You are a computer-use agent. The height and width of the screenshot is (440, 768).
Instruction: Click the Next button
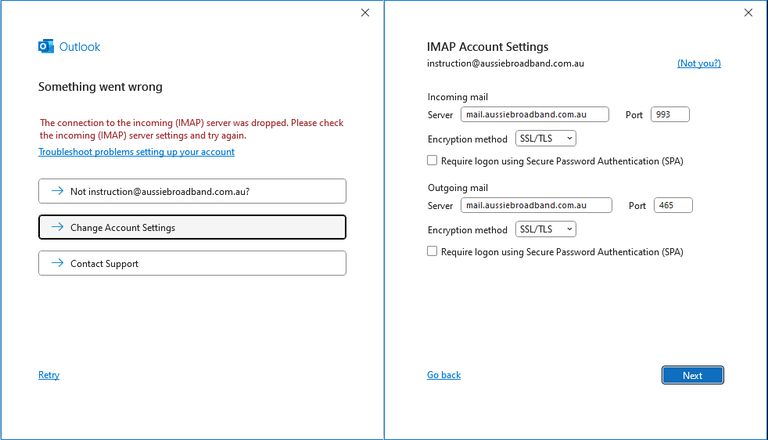coord(693,375)
